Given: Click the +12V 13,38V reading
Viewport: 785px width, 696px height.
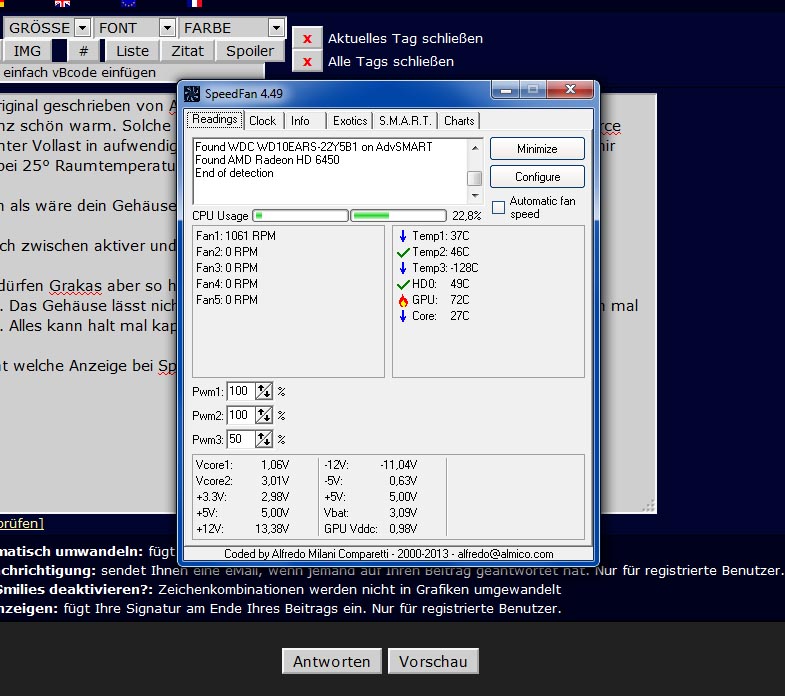Looking at the screenshot, I should pyautogui.click(x=242, y=529).
